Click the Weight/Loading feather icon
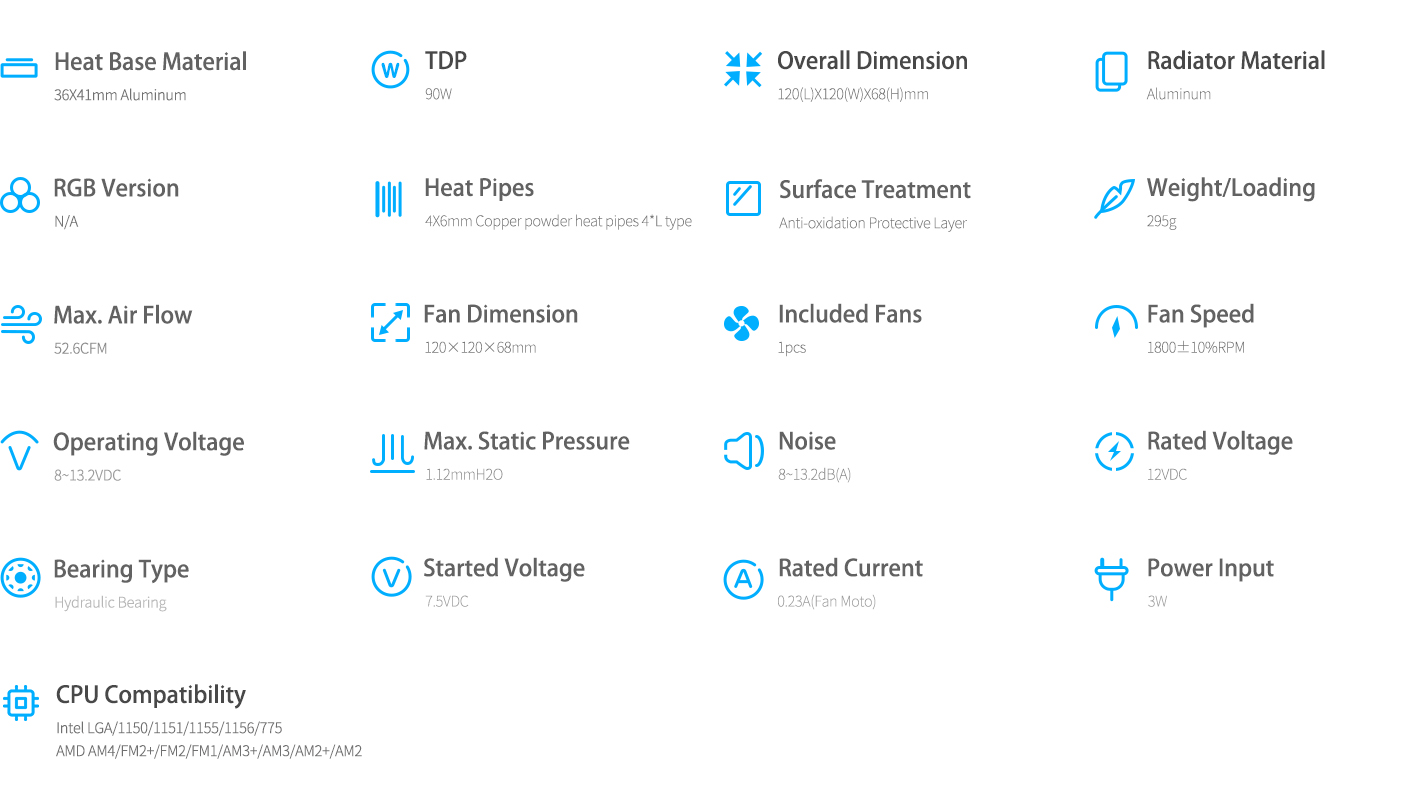 [x=1114, y=198]
